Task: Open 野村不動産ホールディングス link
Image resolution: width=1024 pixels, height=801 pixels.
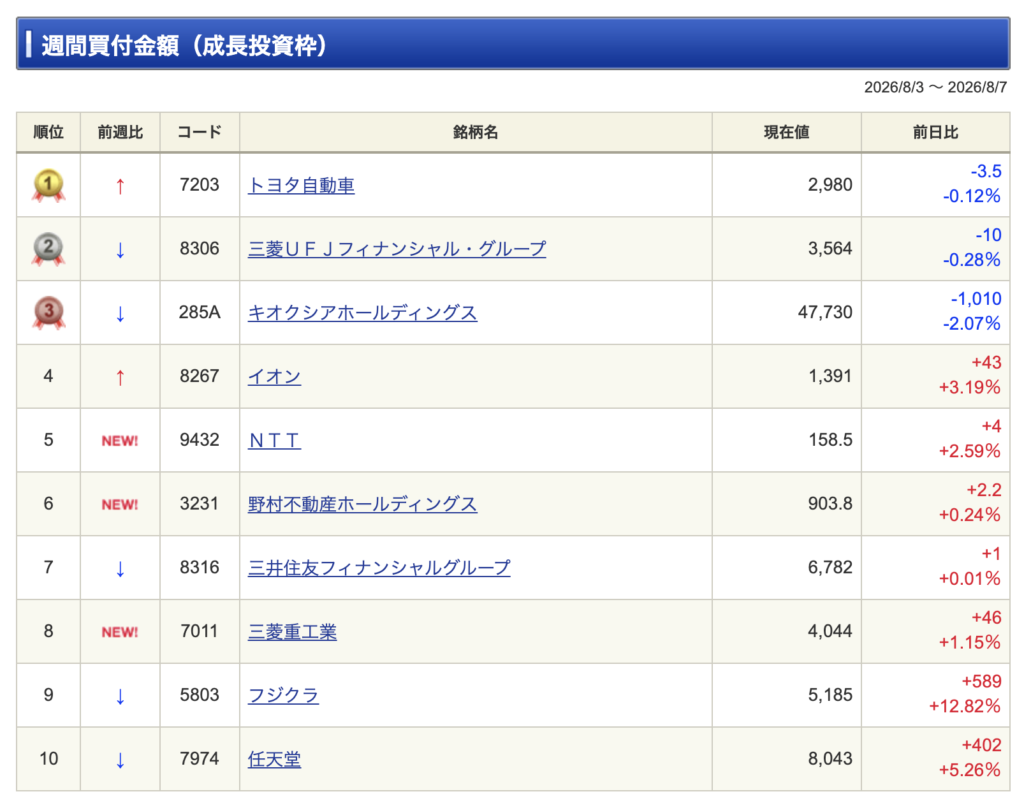Action: click(362, 504)
